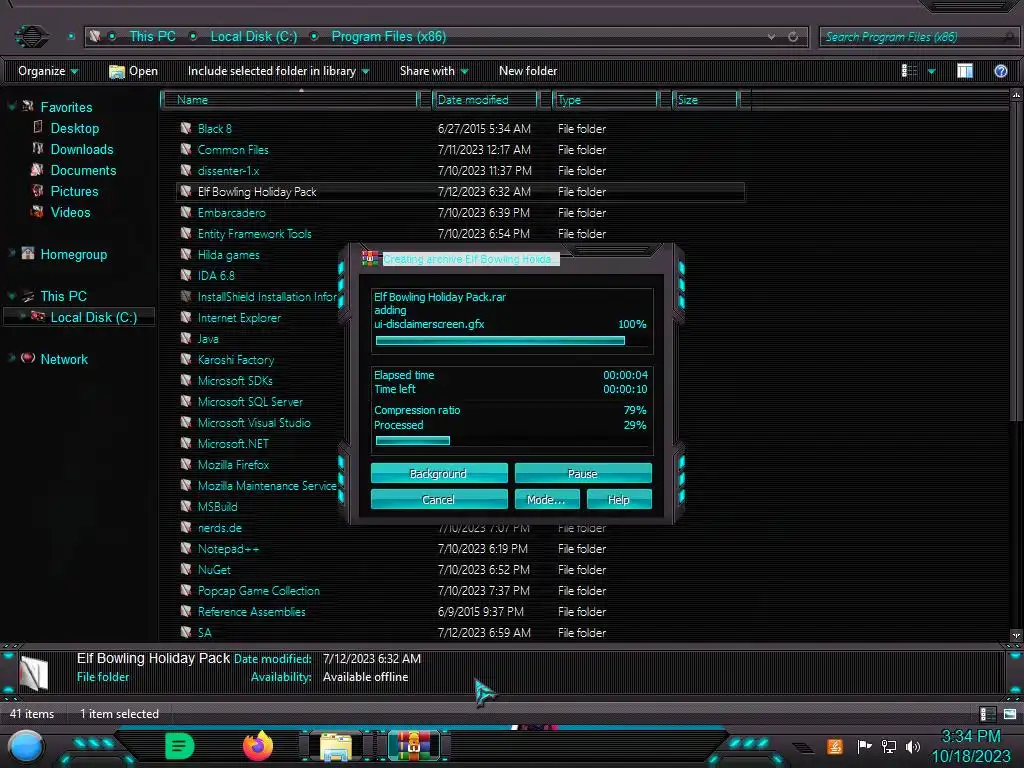This screenshot has width=1024, height=768.
Task: Open Pictures in navigation pane
Action: (74, 191)
